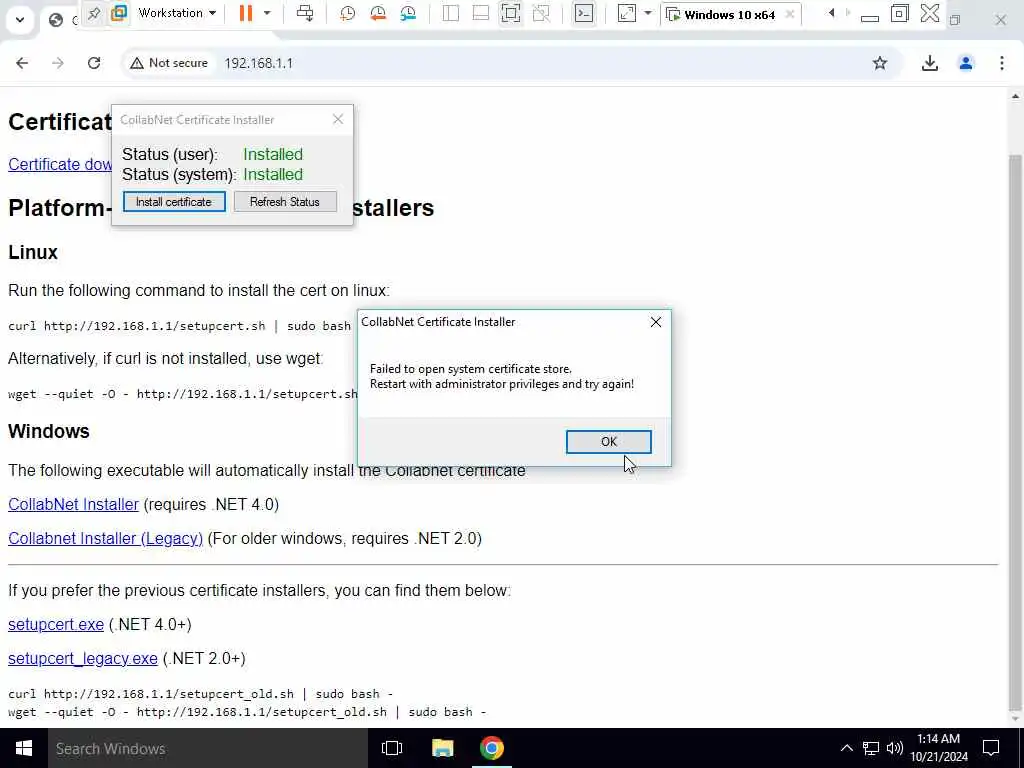Image resolution: width=1024 pixels, height=768 pixels.
Task: Close the failed certificate store dialog
Action: [656, 322]
